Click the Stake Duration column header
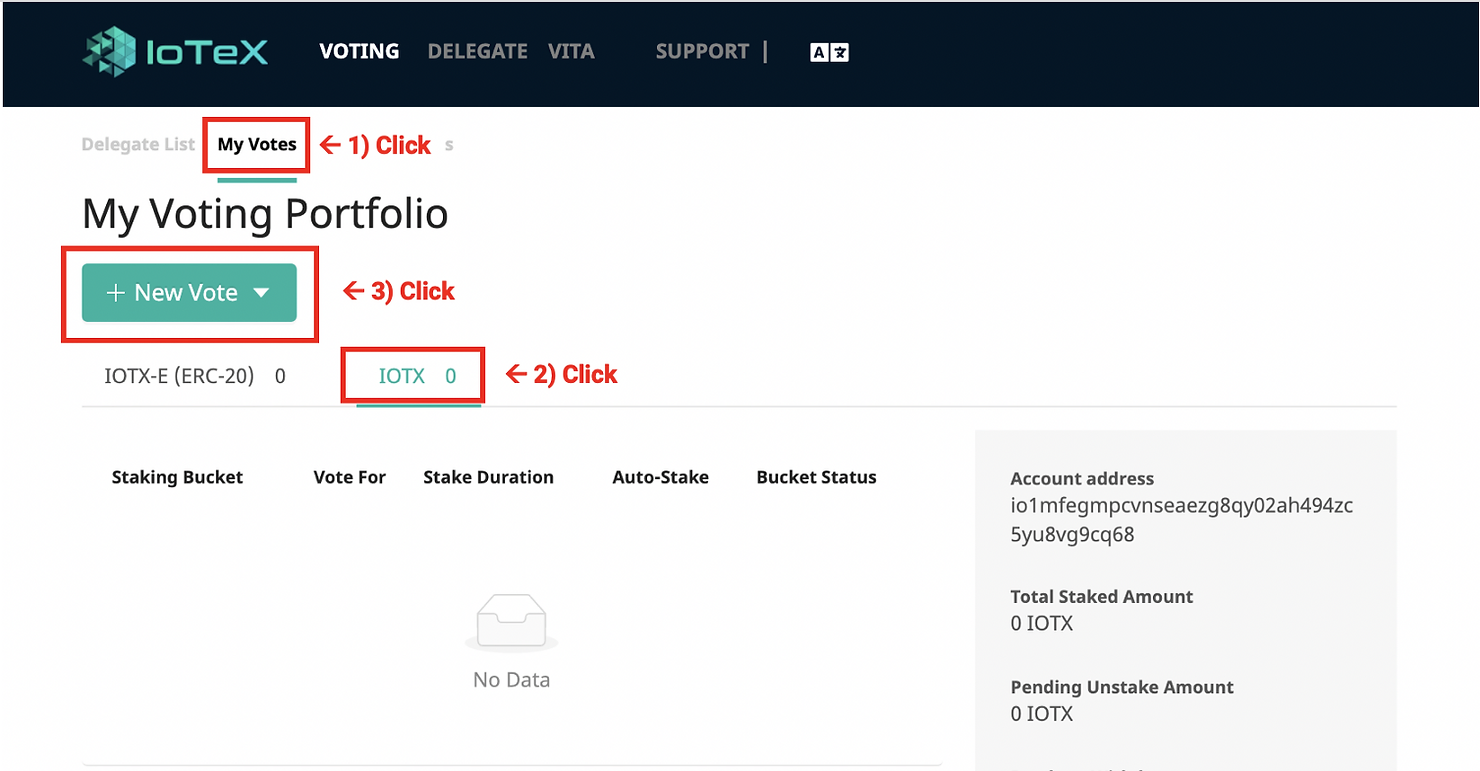Image resolution: width=1480 pixels, height=771 pixels. (x=488, y=477)
